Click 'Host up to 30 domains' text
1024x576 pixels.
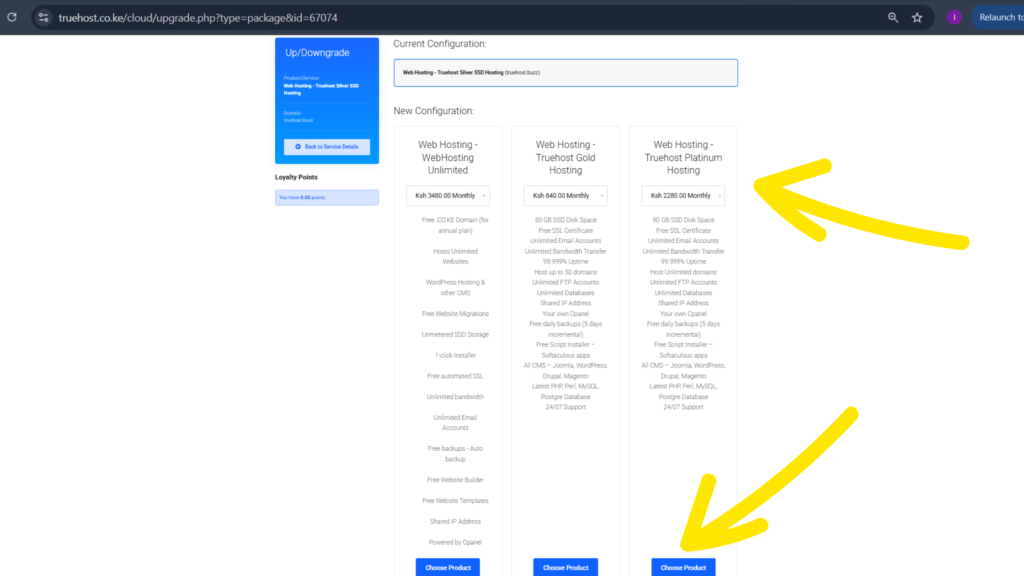point(566,272)
